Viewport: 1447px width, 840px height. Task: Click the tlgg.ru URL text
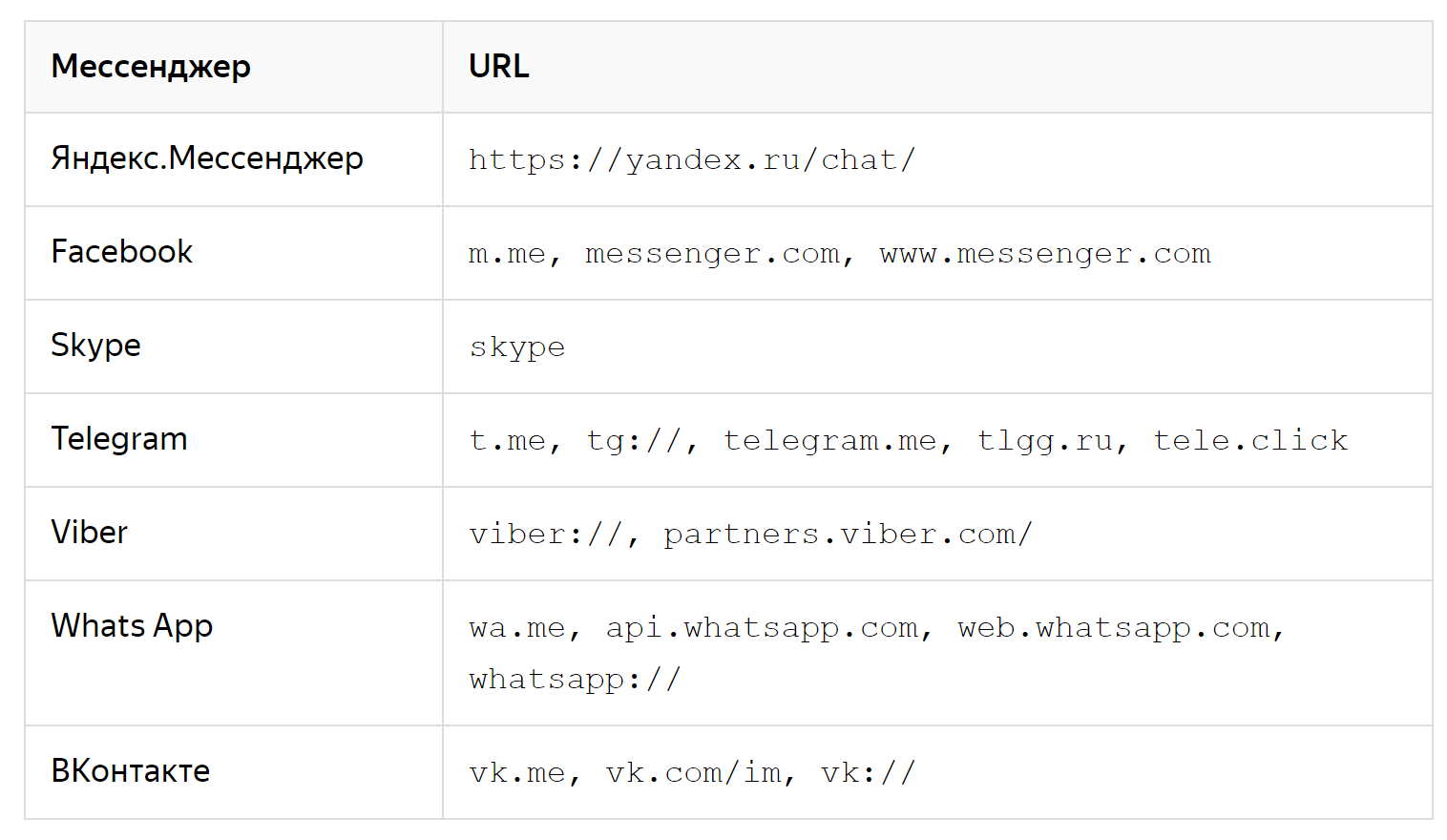coord(1045,441)
